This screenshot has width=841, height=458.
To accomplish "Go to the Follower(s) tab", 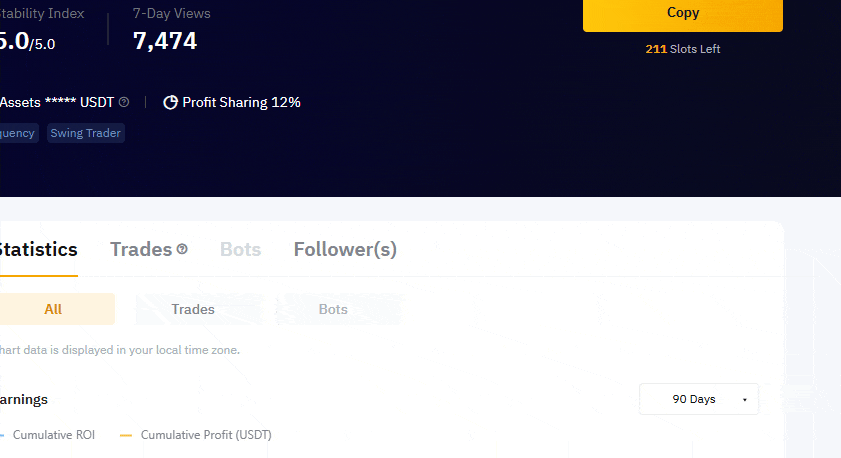I will (x=345, y=250).
